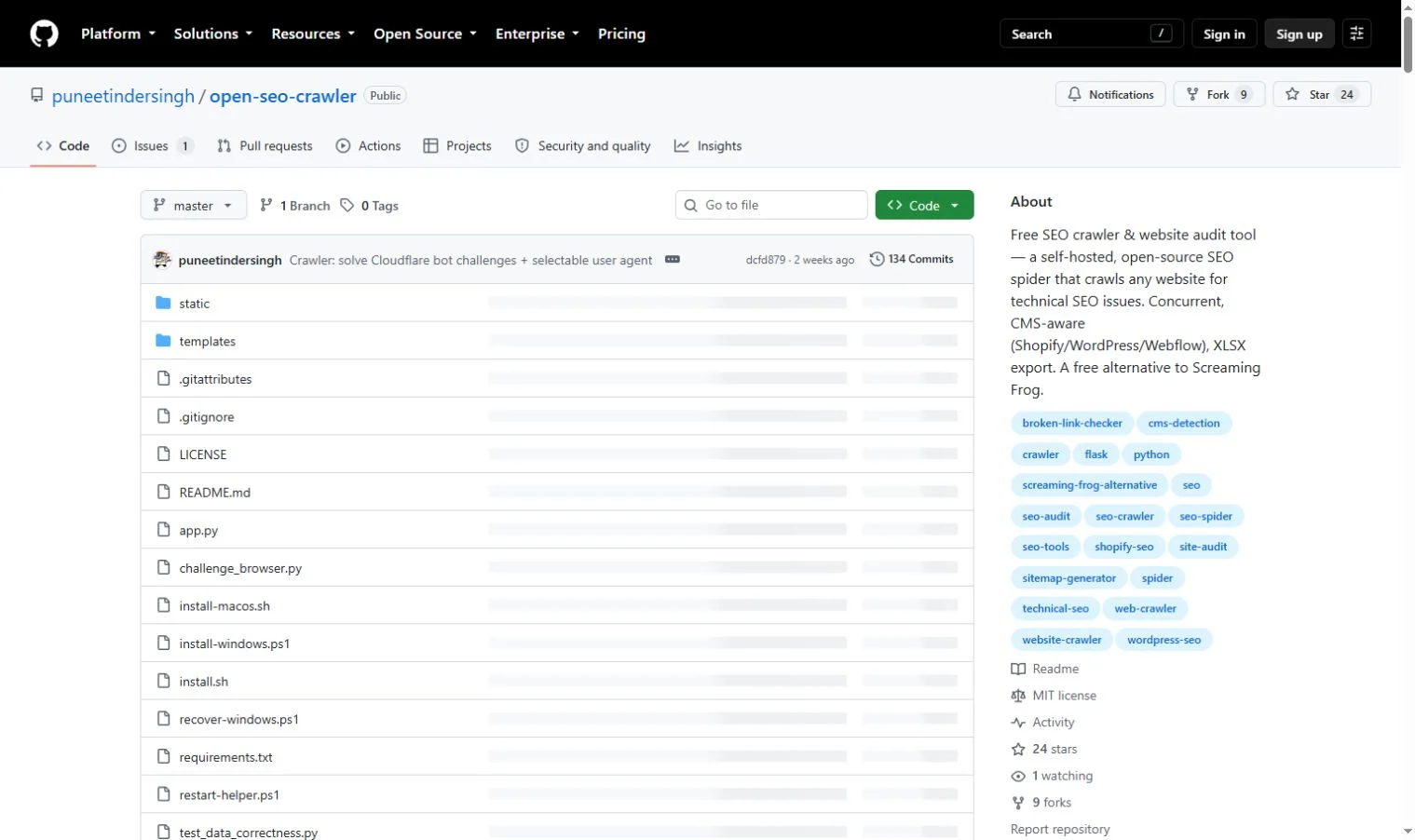1415x840 pixels.
Task: Go to the Pricing page
Action: (621, 34)
